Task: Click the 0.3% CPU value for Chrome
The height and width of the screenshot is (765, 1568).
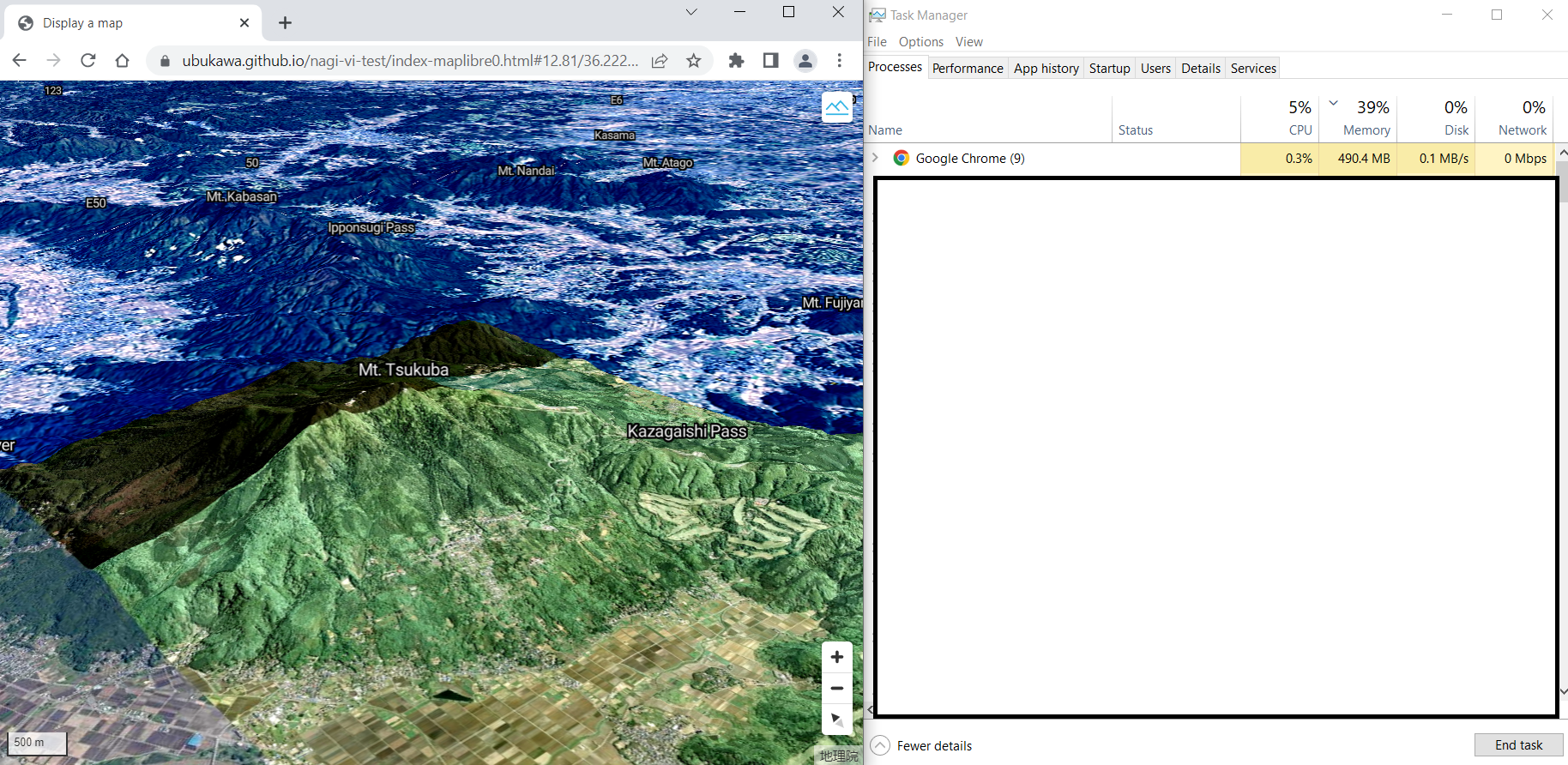Action: click(x=1299, y=159)
